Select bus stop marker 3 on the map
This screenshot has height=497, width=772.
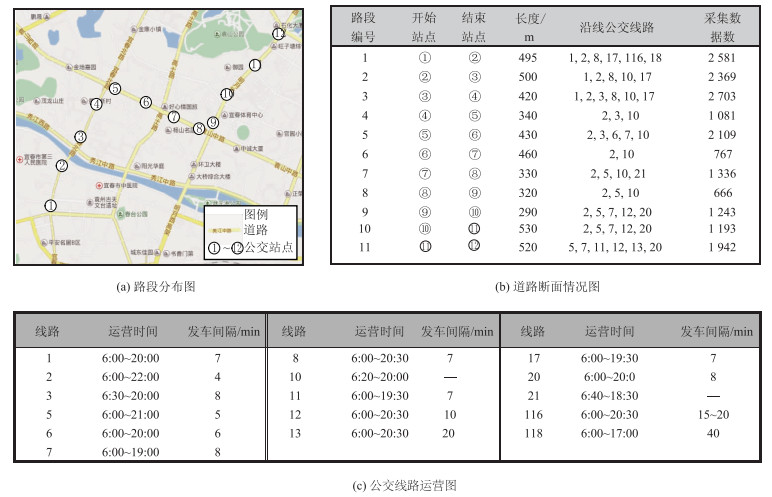pos(80,137)
